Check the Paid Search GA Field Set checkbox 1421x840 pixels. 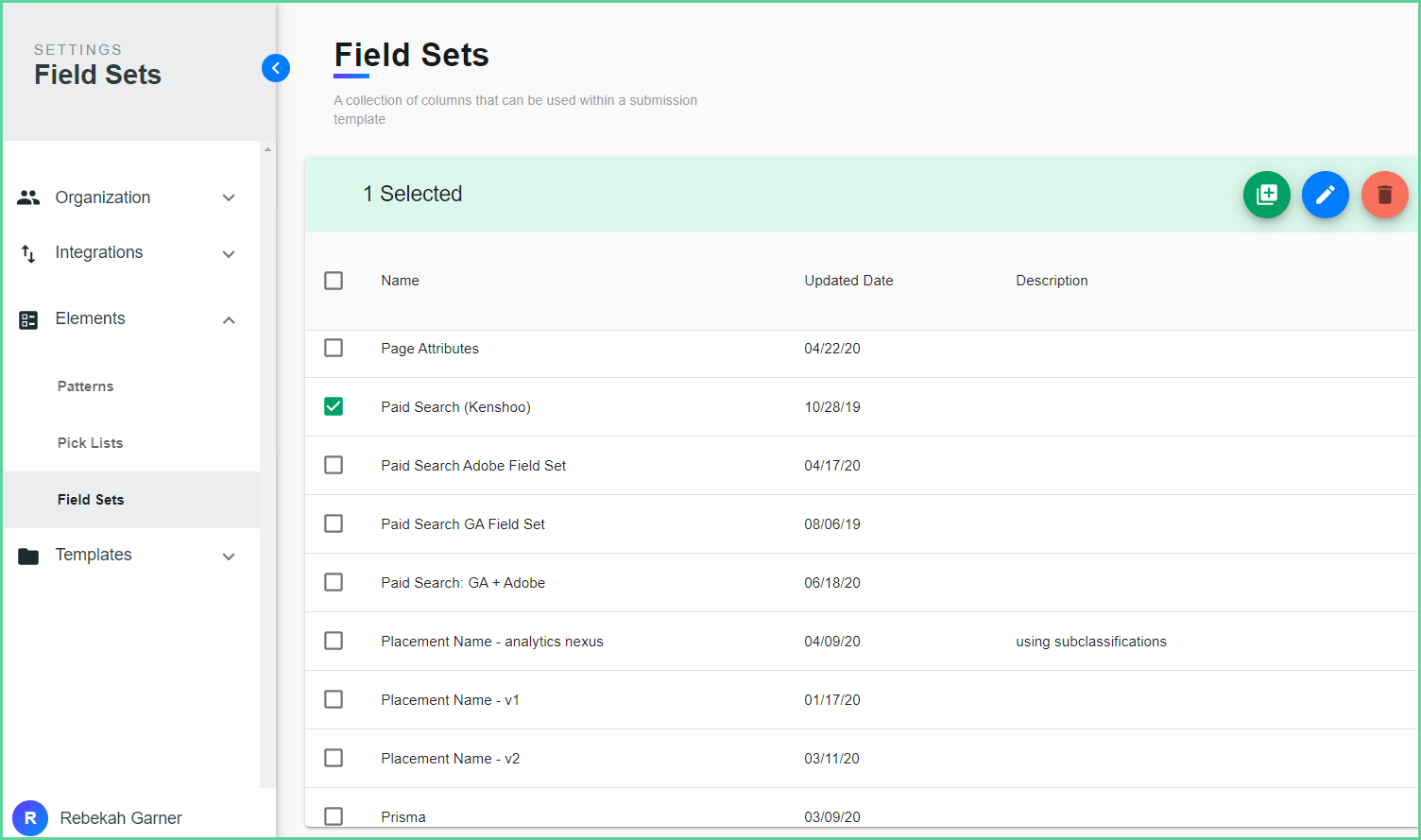[334, 523]
